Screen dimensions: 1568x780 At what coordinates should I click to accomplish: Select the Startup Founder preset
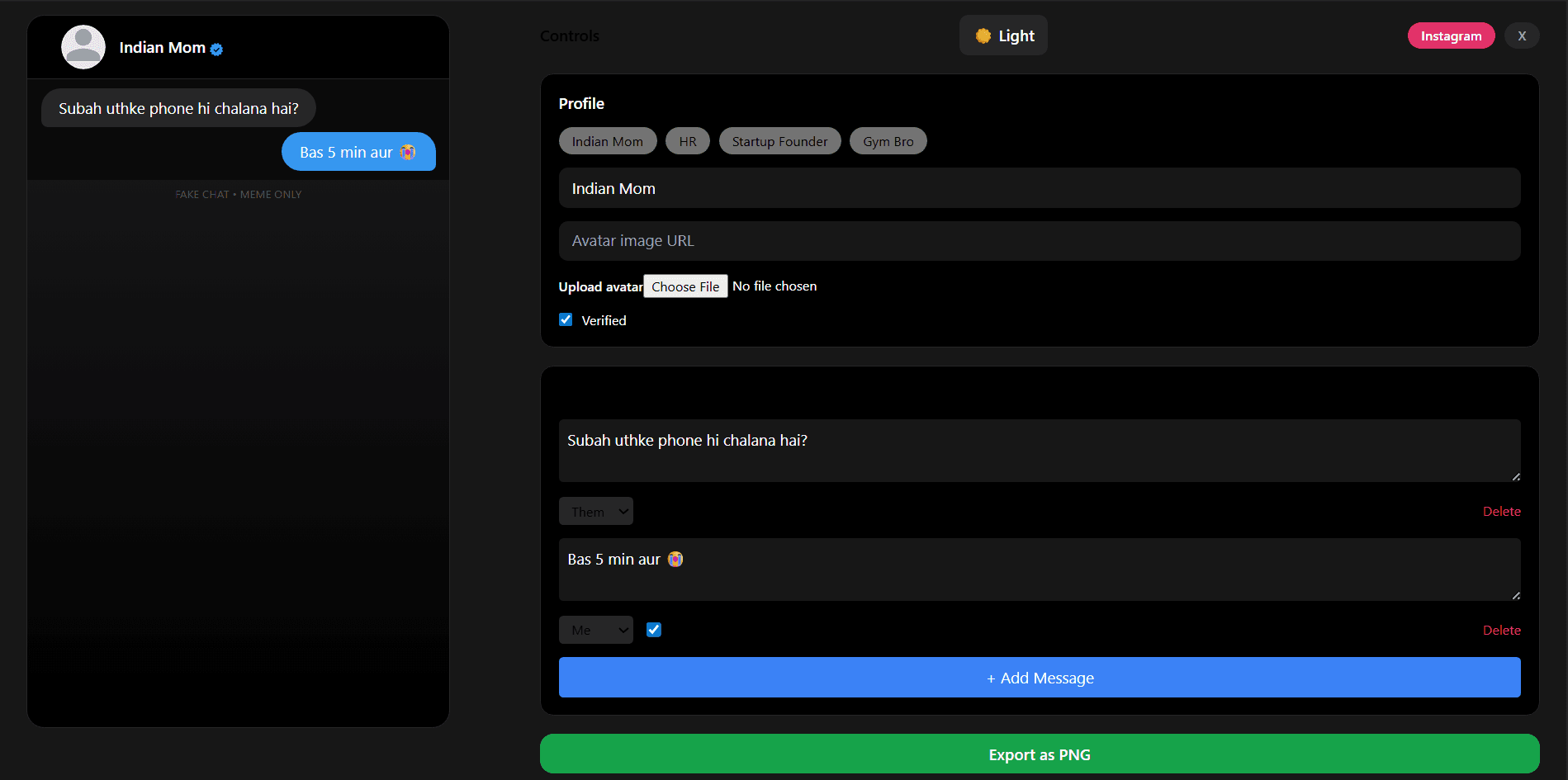tap(779, 142)
